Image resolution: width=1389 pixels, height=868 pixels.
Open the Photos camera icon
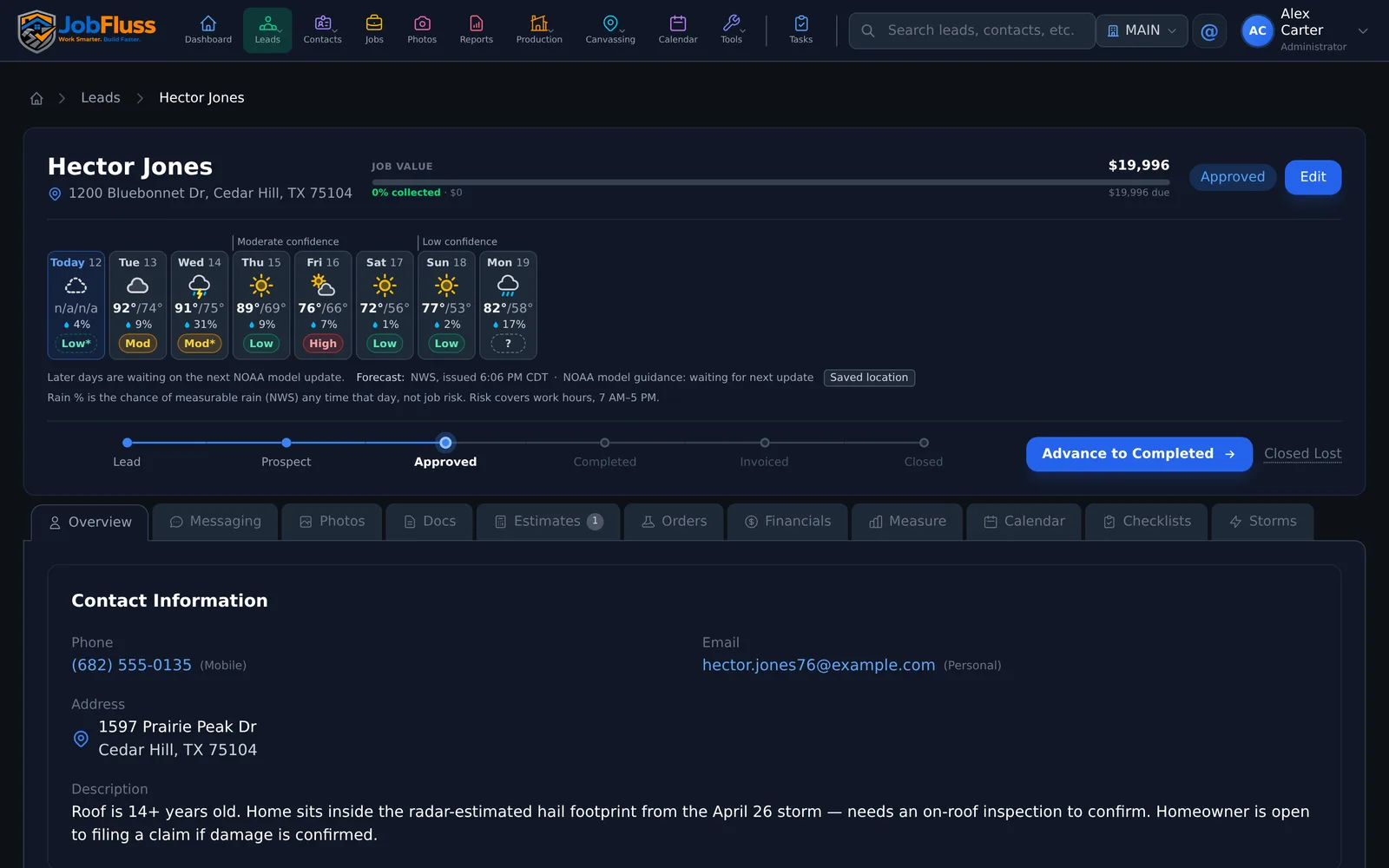422,30
